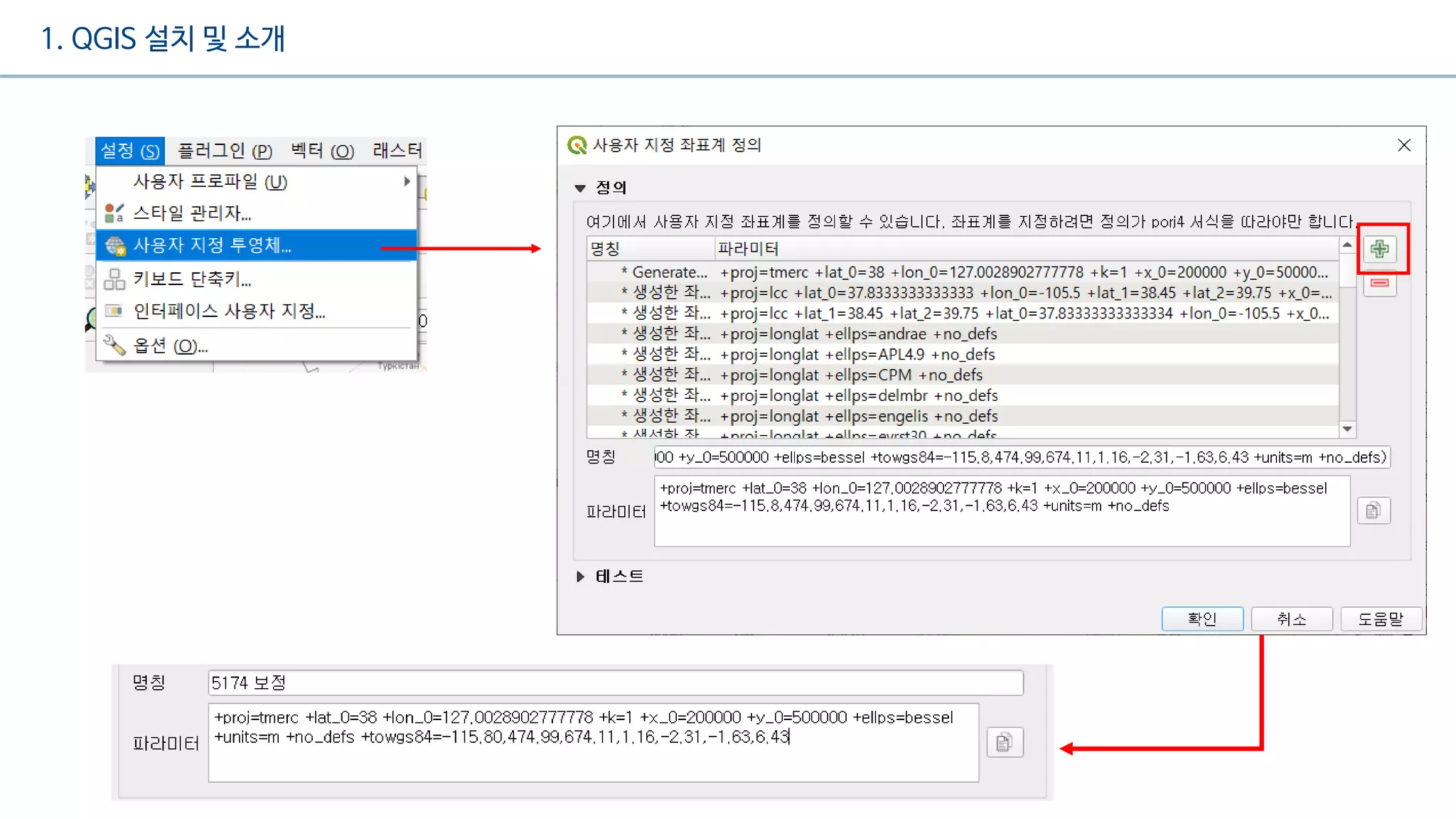Select row with +lat_0=37.8333333333333 +lon_0=-105.5 +lat_1=38.45

tap(963, 293)
